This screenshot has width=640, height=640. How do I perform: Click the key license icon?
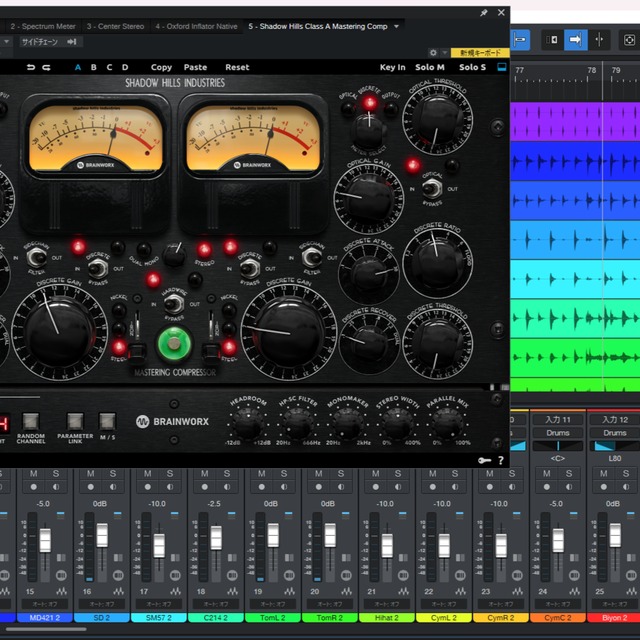(483, 459)
